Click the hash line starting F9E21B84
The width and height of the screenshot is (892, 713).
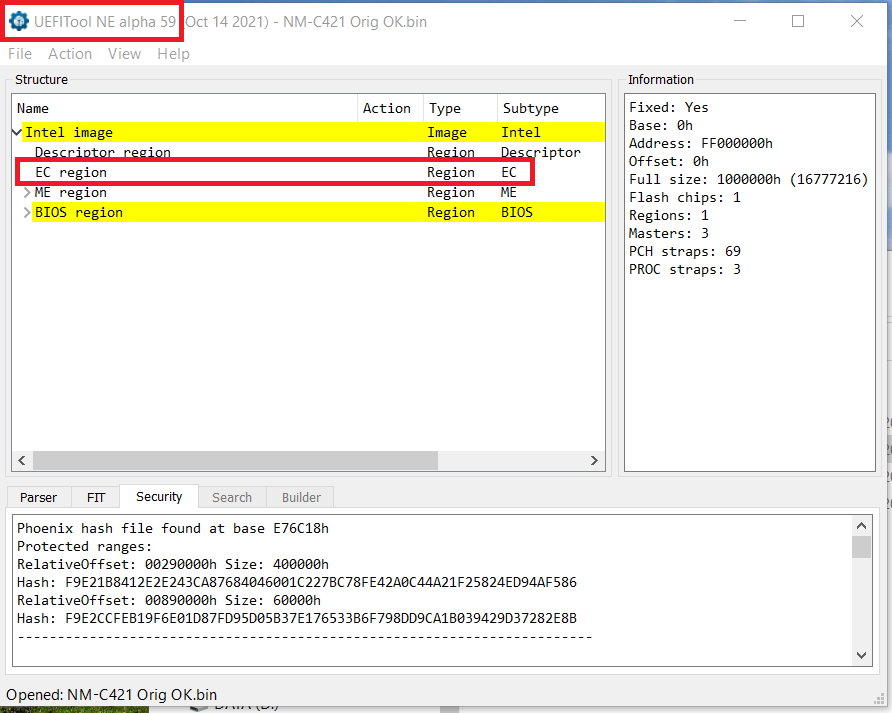[297, 583]
